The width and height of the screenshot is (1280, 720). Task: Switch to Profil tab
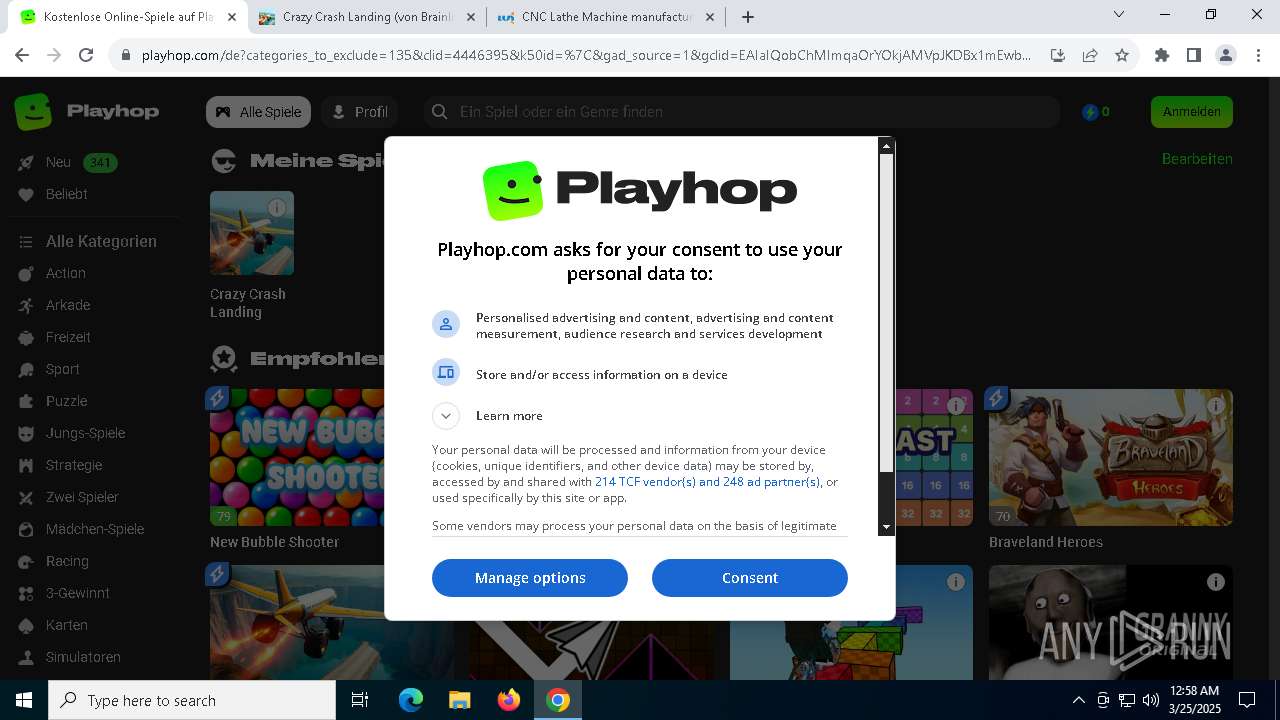tap(359, 112)
